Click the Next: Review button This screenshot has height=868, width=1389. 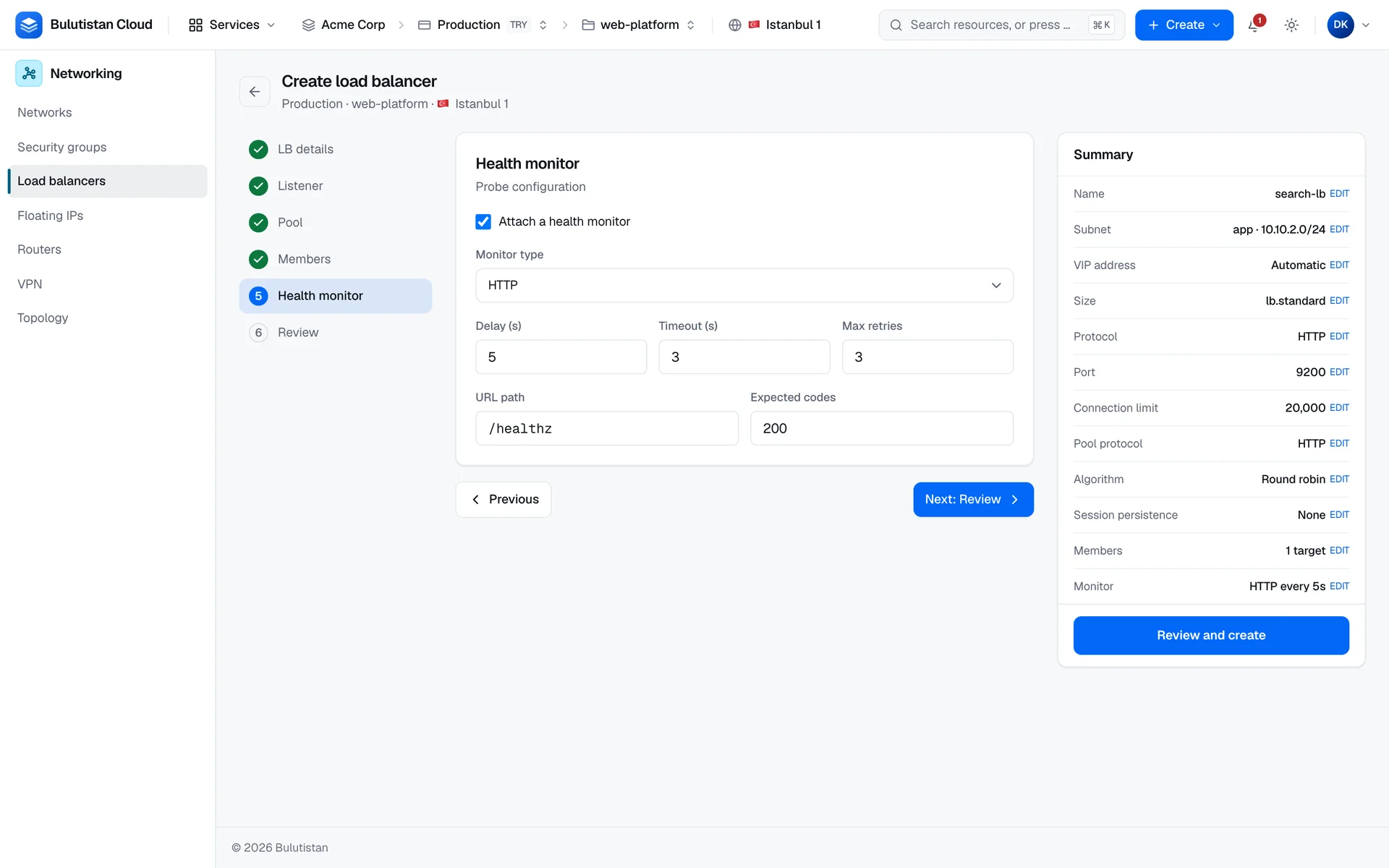click(x=973, y=500)
